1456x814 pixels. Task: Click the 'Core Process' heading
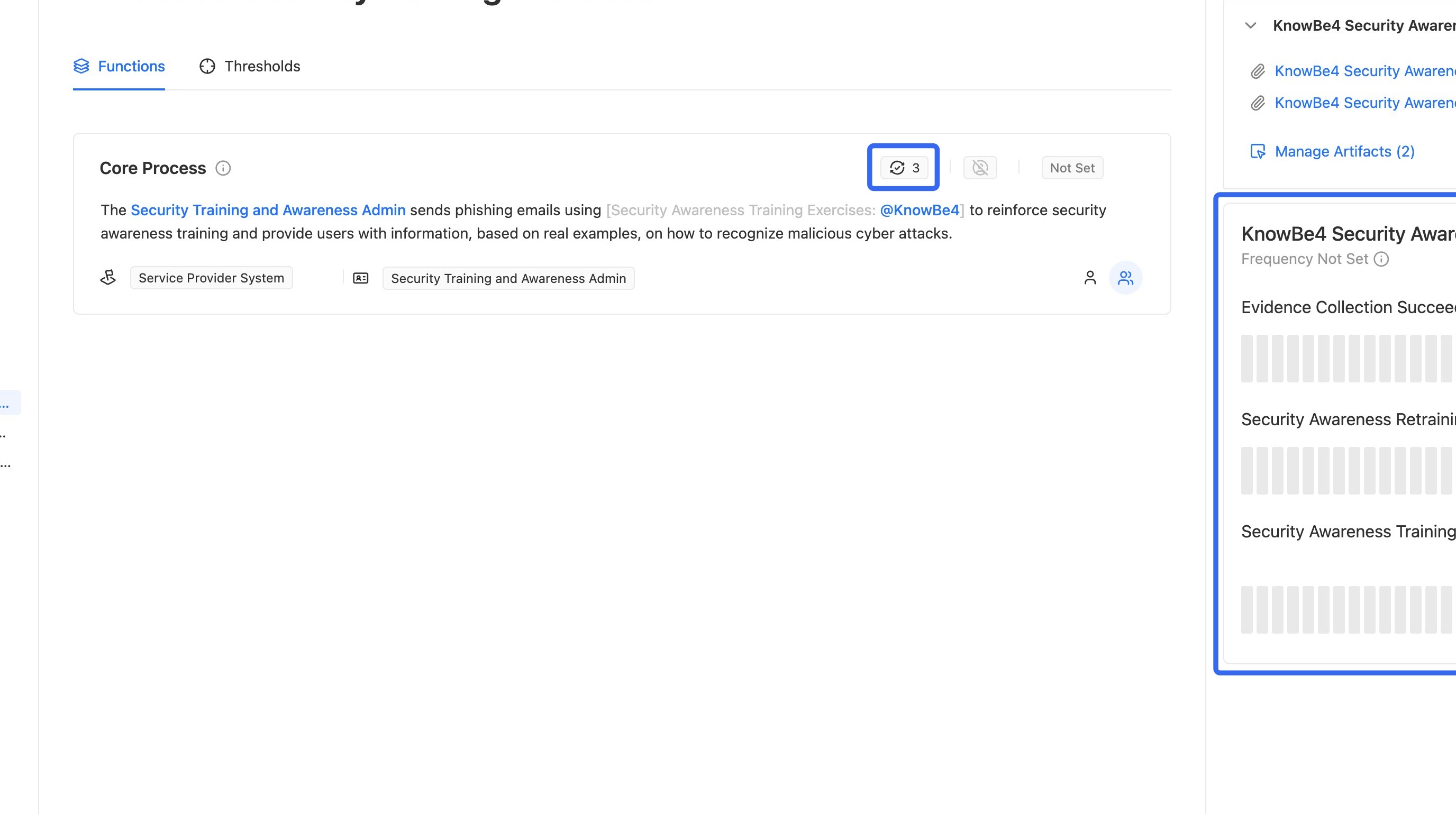tap(152, 168)
